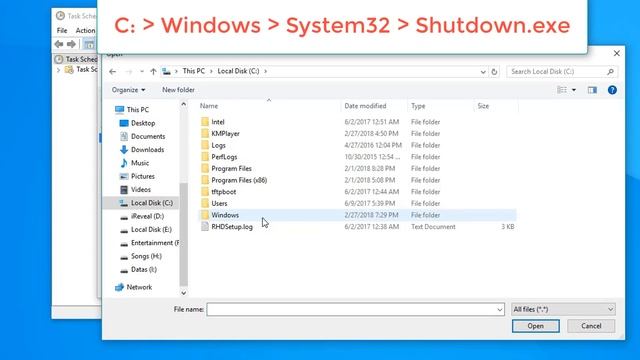Screen dimensions: 640x360
Task: Click the Open button
Action: [x=536, y=326]
